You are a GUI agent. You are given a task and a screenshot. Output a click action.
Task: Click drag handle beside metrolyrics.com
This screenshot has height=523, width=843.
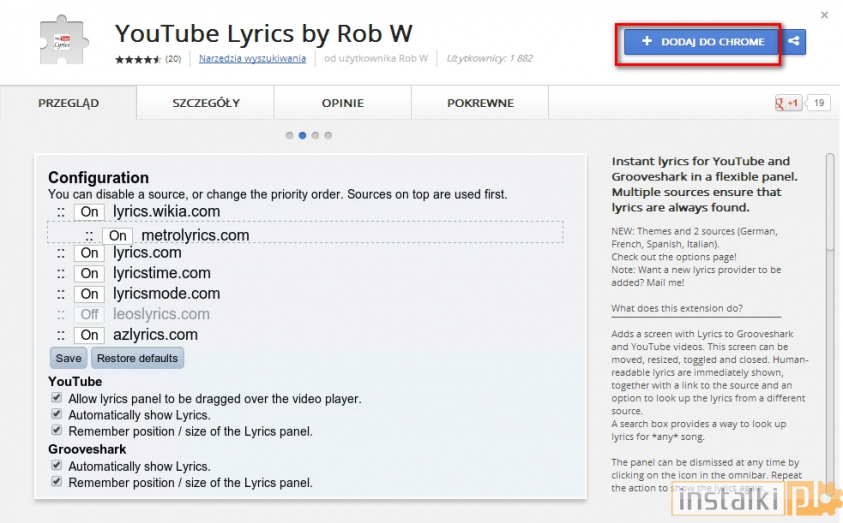[89, 236]
